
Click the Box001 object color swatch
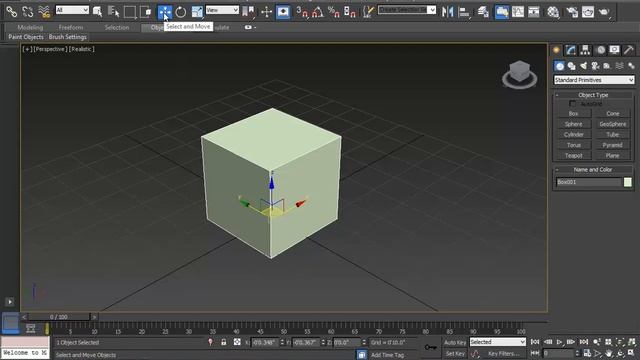pos(627,182)
